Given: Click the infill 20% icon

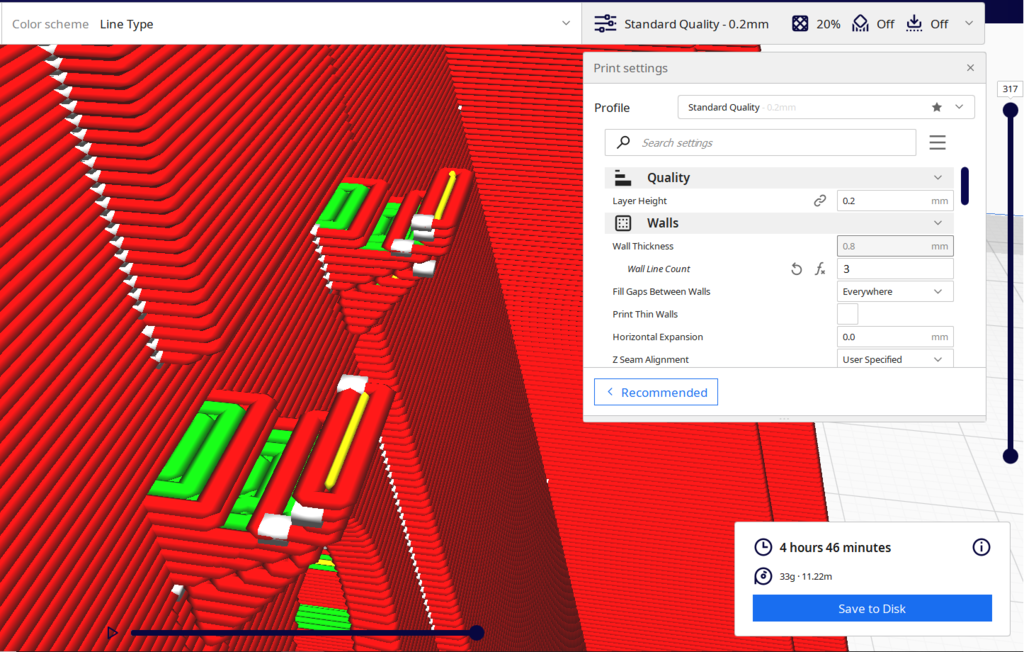Looking at the screenshot, I should 800,24.
